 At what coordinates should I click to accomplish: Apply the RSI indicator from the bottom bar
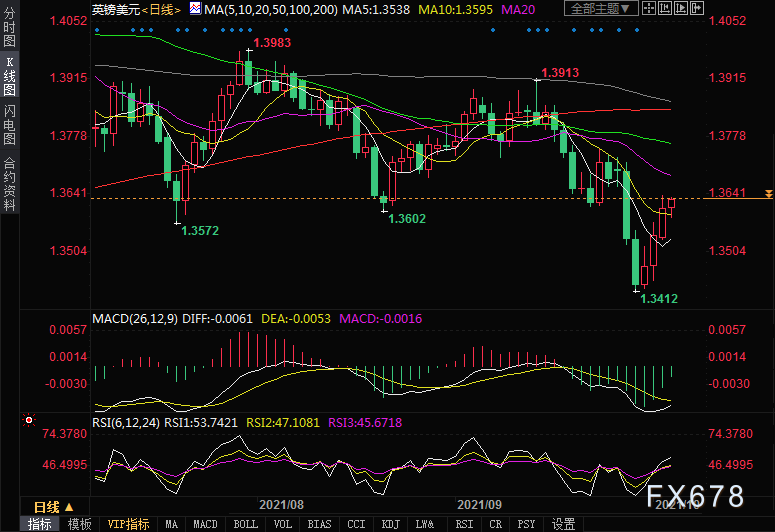464,524
